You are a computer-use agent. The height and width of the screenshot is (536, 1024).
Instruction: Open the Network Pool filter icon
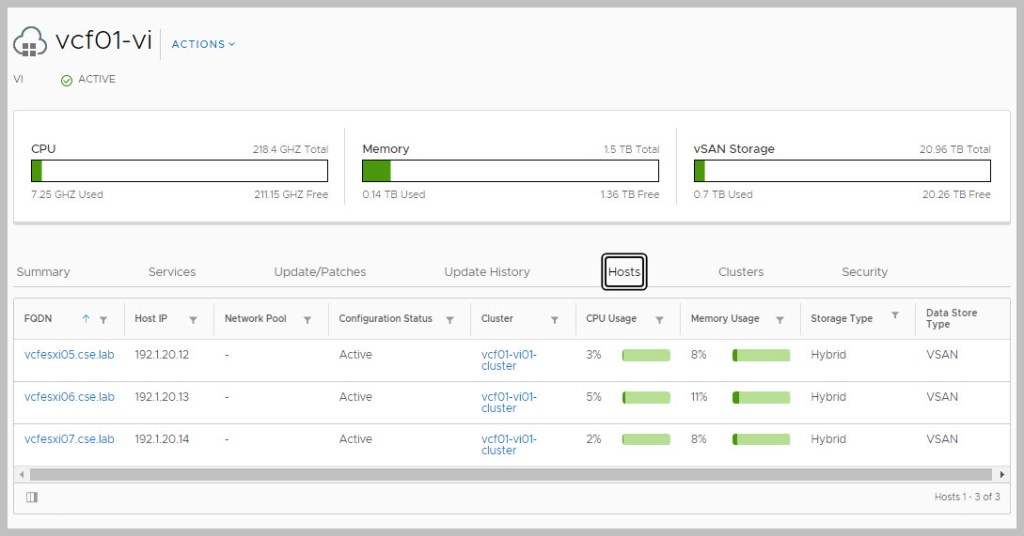[308, 320]
